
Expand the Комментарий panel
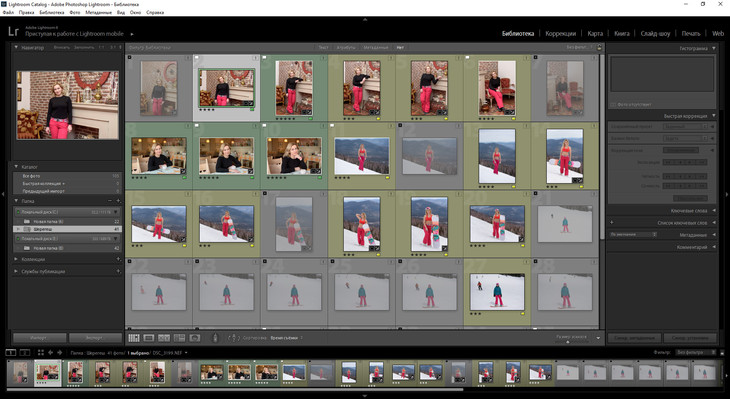pyautogui.click(x=714, y=247)
